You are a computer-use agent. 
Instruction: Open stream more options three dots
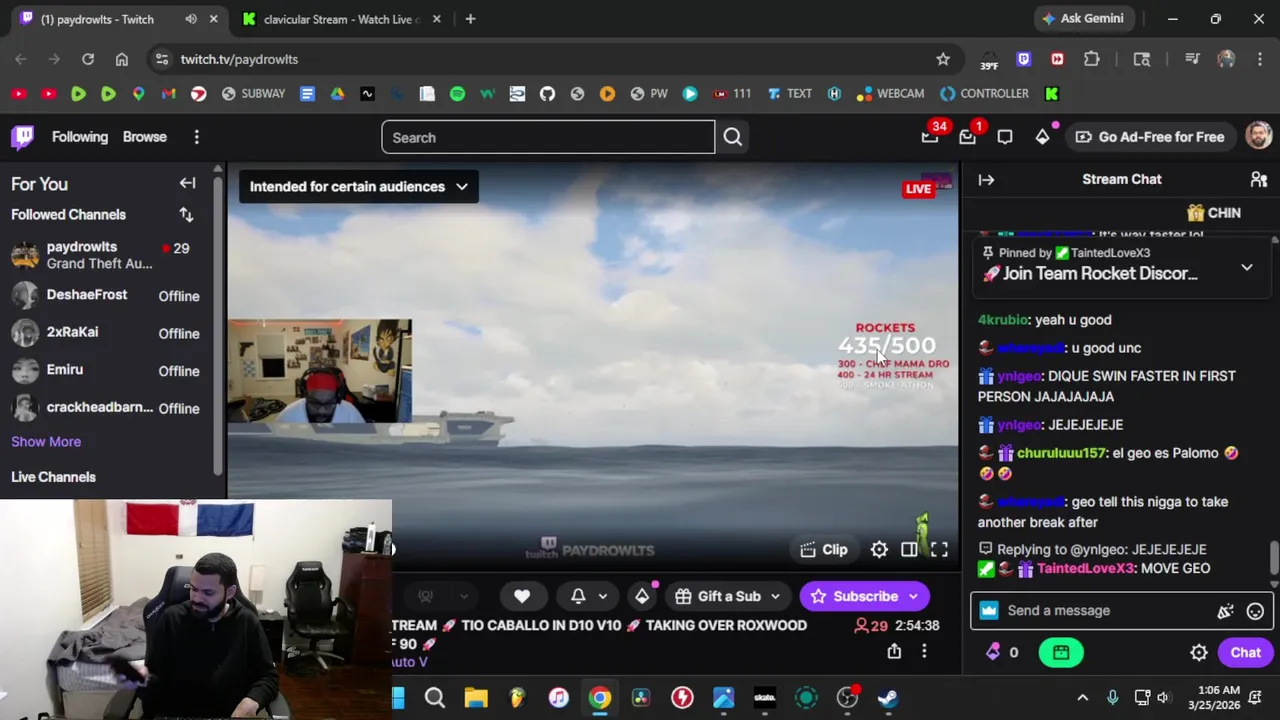(x=924, y=651)
